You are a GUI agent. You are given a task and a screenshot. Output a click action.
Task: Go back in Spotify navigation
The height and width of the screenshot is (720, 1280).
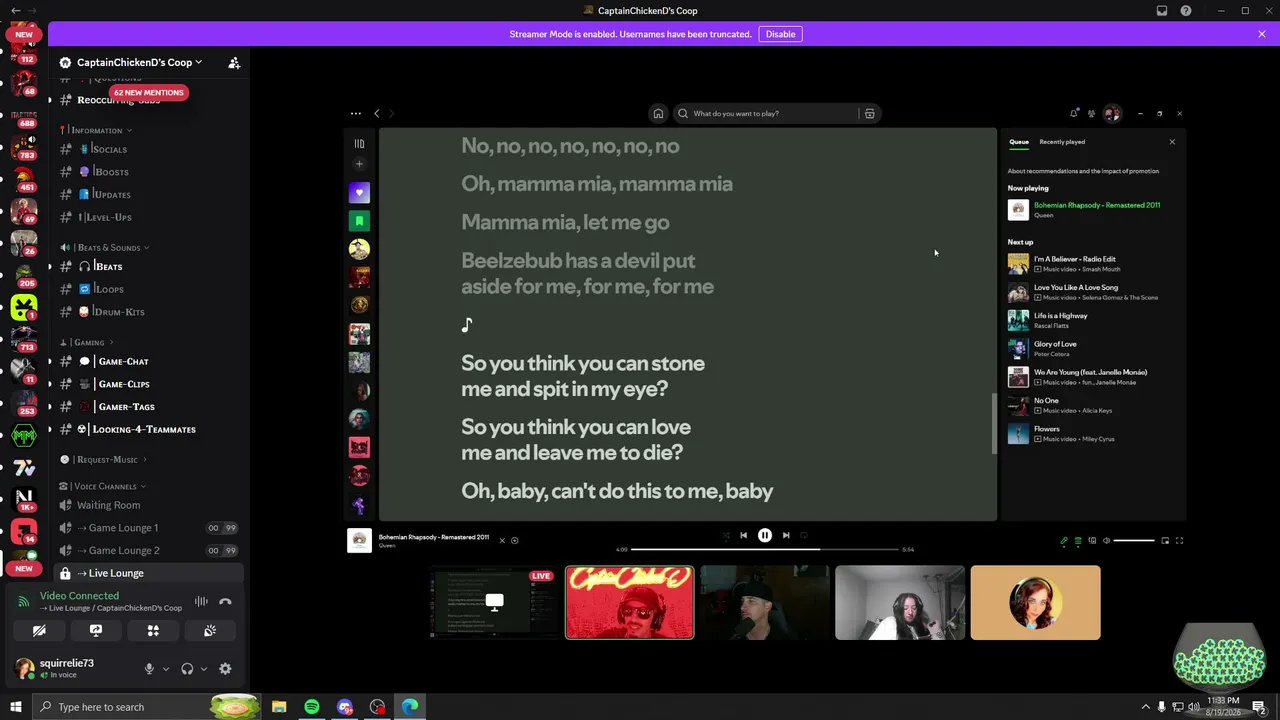coord(376,113)
